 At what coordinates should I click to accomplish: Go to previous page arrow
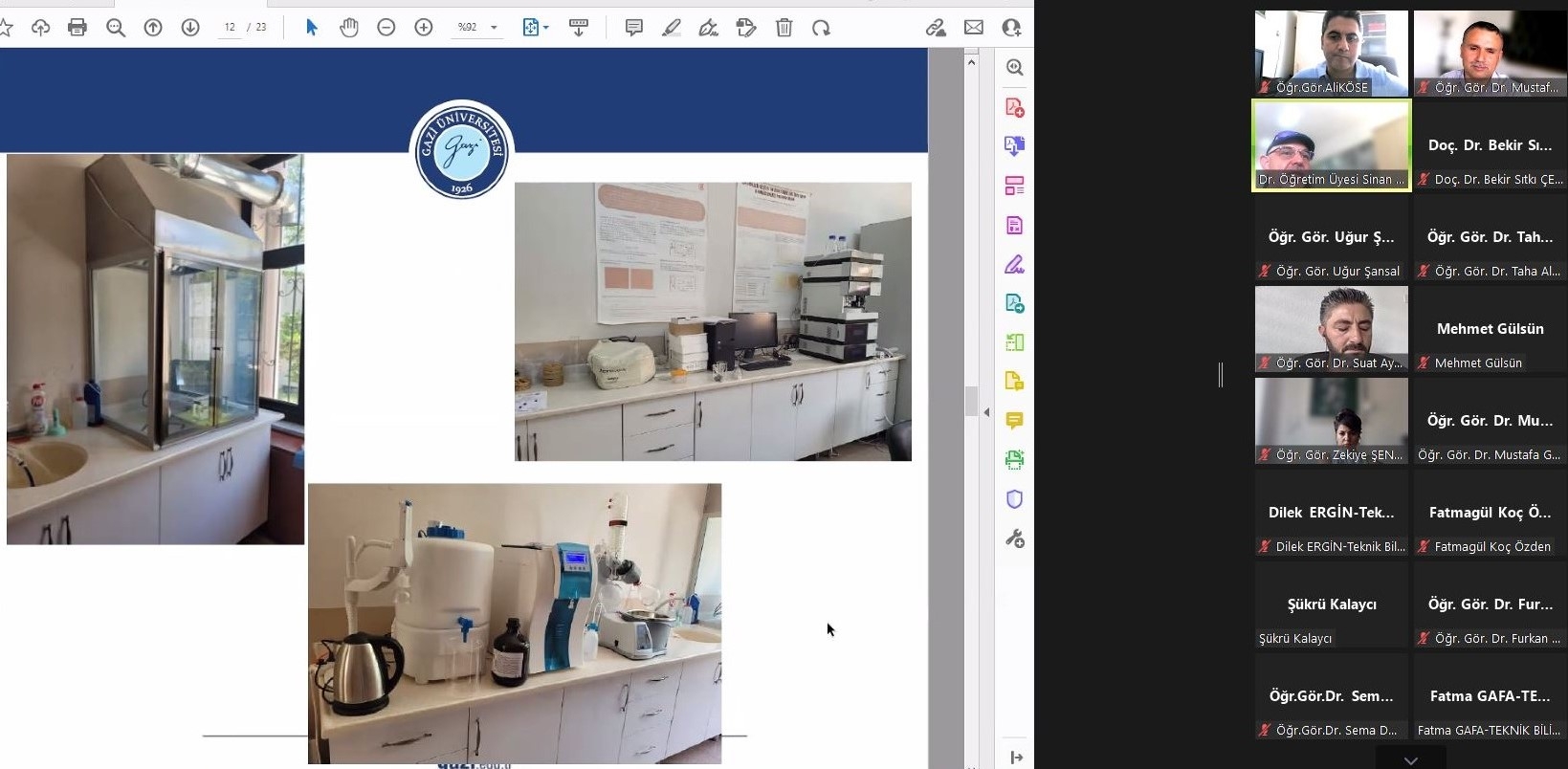point(153,28)
